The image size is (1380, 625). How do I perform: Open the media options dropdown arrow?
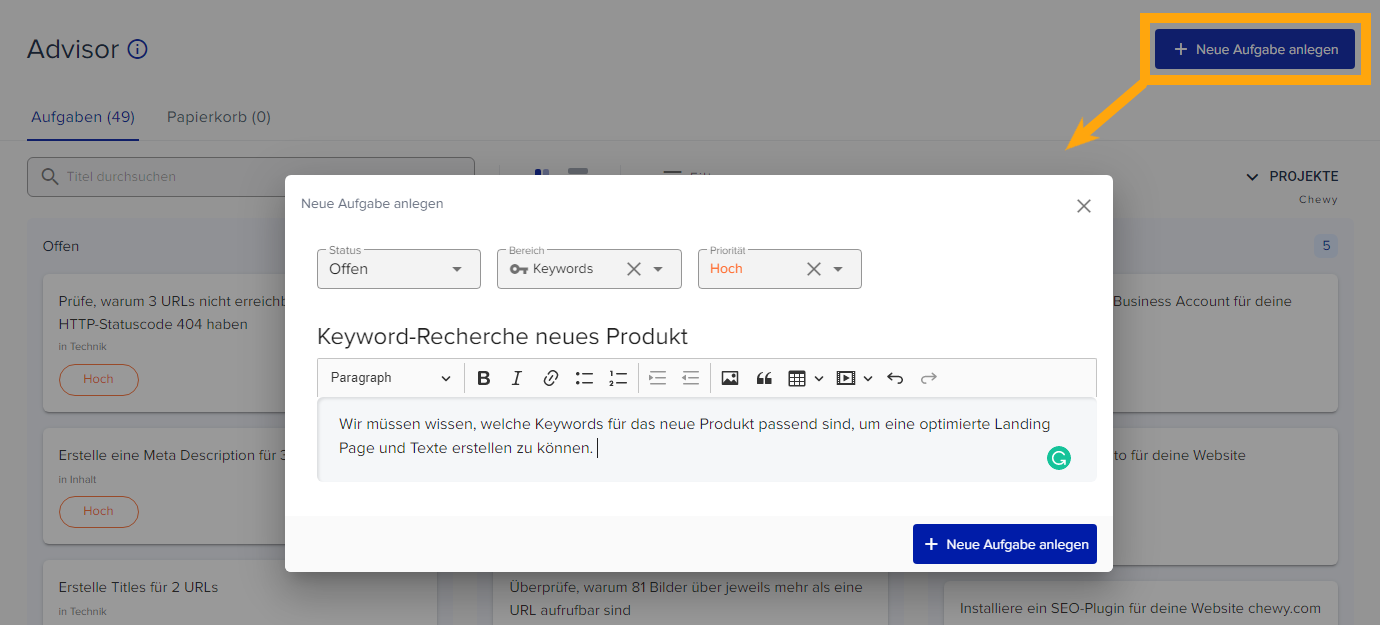(868, 378)
